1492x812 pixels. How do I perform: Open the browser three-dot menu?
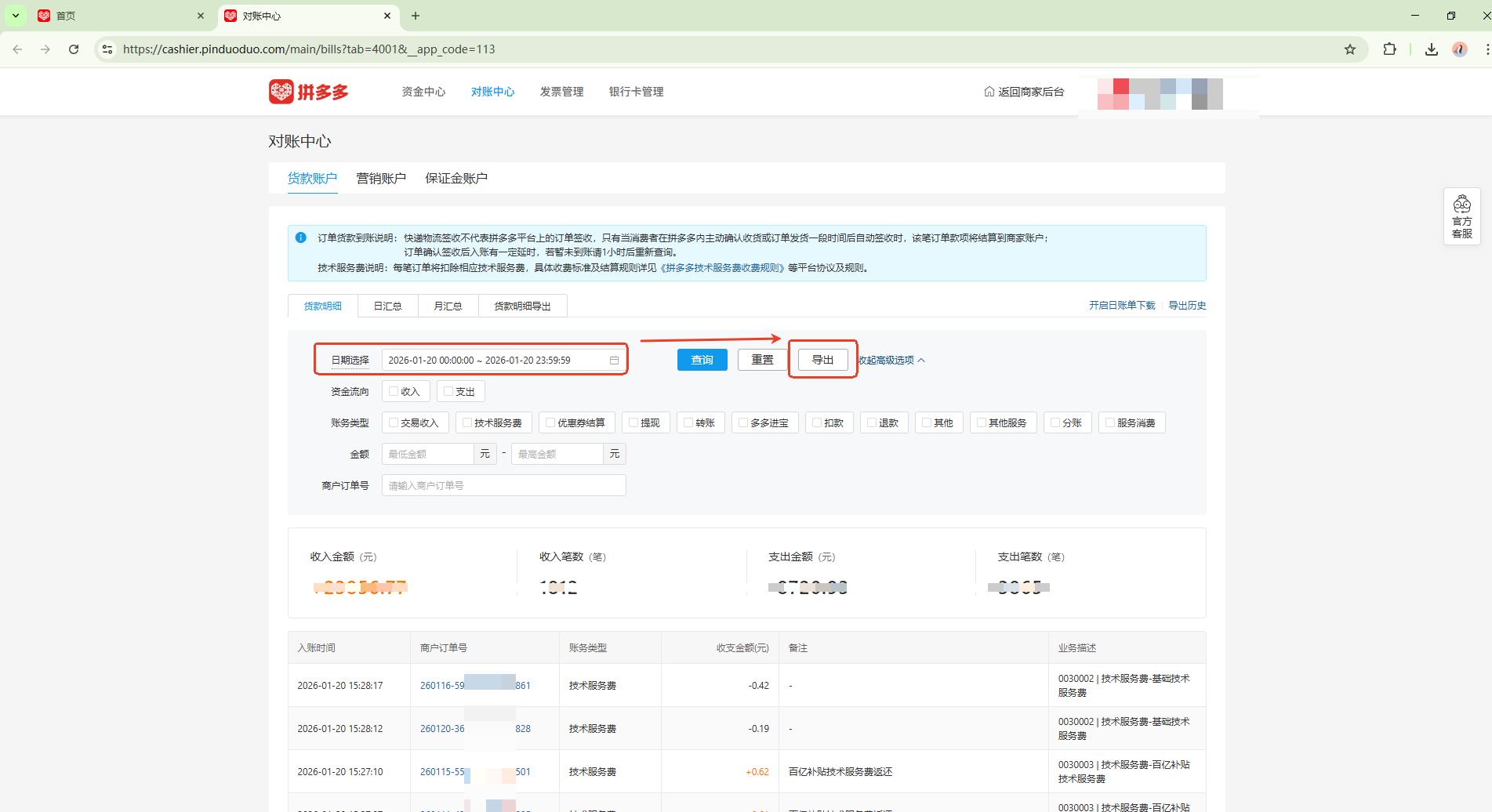(x=1486, y=49)
